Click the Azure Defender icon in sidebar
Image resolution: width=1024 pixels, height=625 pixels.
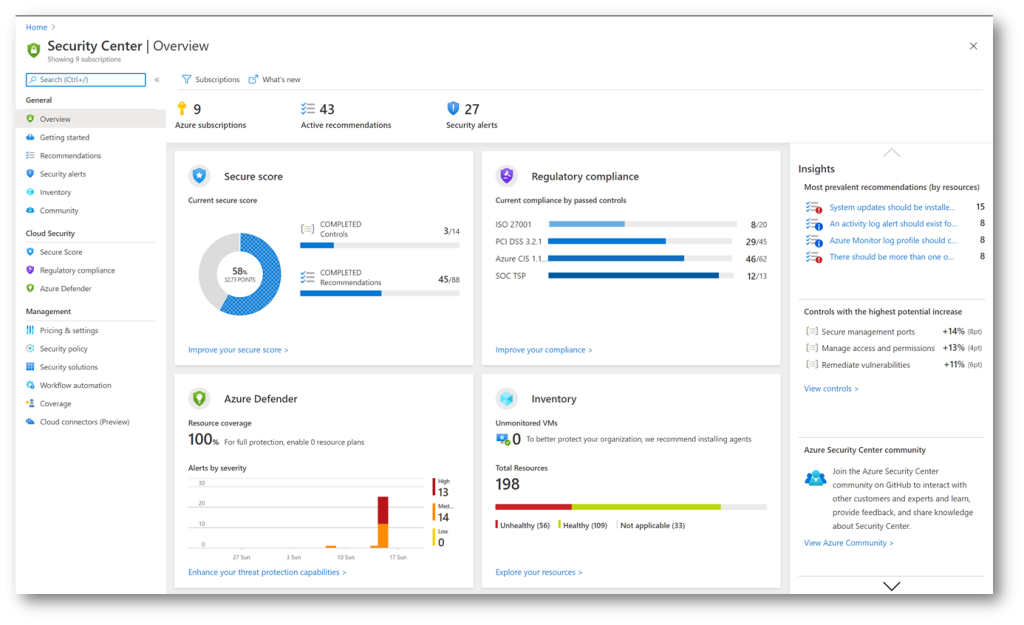coord(30,288)
